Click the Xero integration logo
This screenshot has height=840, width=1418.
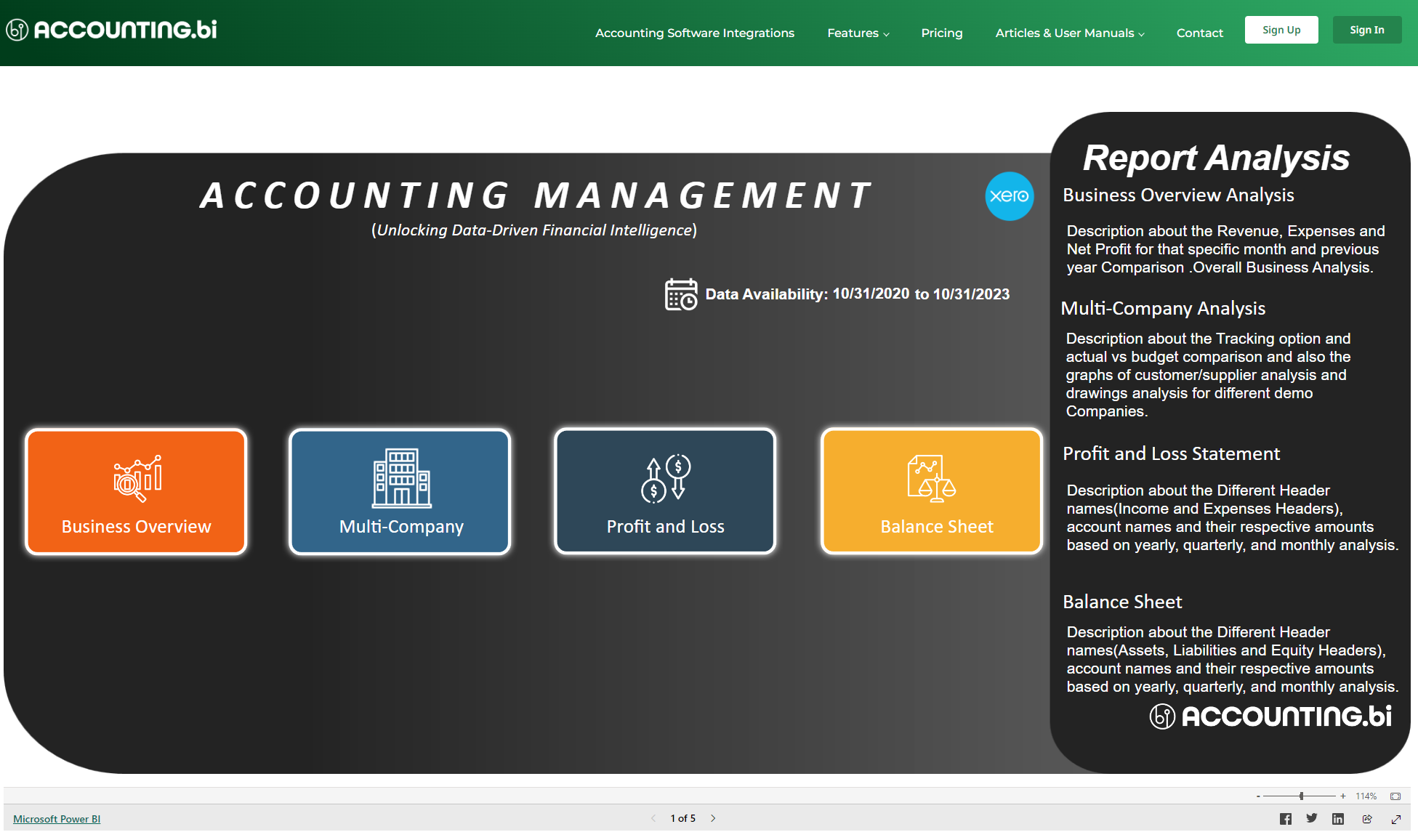click(x=1010, y=196)
